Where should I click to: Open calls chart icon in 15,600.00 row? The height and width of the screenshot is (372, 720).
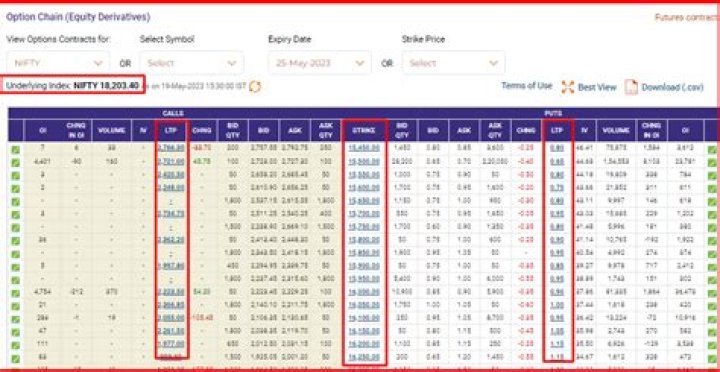[16, 188]
